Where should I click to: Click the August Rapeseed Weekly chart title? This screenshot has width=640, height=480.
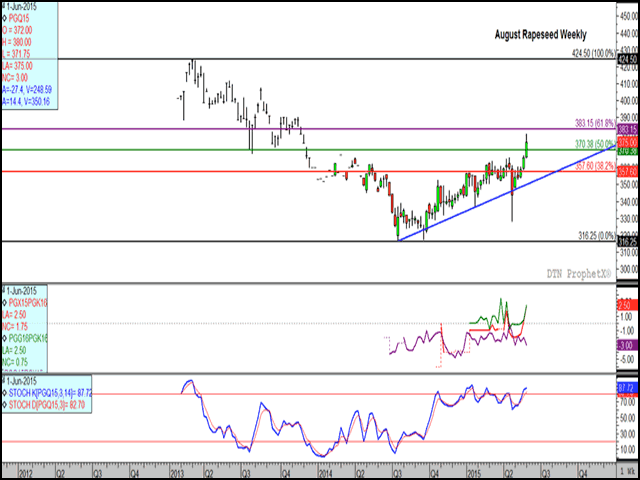(540, 35)
